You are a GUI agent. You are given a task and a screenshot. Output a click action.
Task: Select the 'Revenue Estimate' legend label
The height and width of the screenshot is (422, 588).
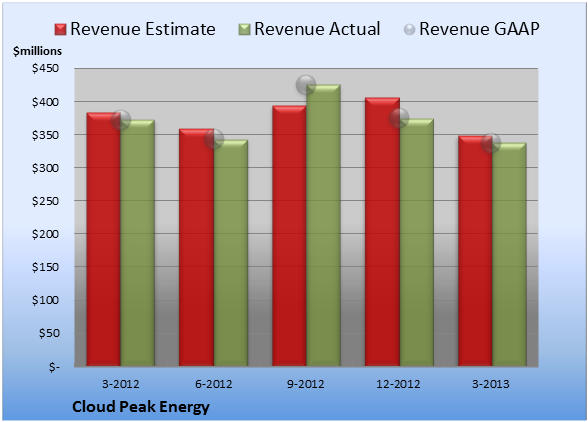(143, 29)
